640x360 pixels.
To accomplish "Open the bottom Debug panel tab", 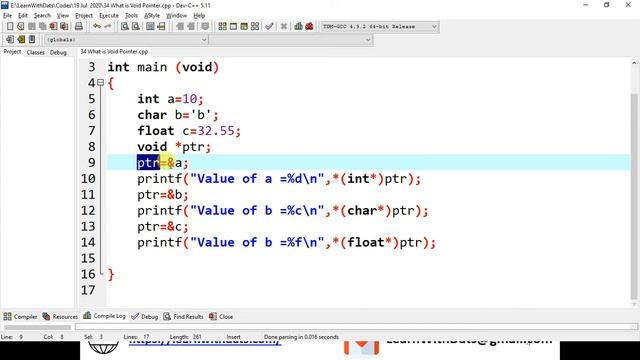I will pyautogui.click(x=144, y=316).
